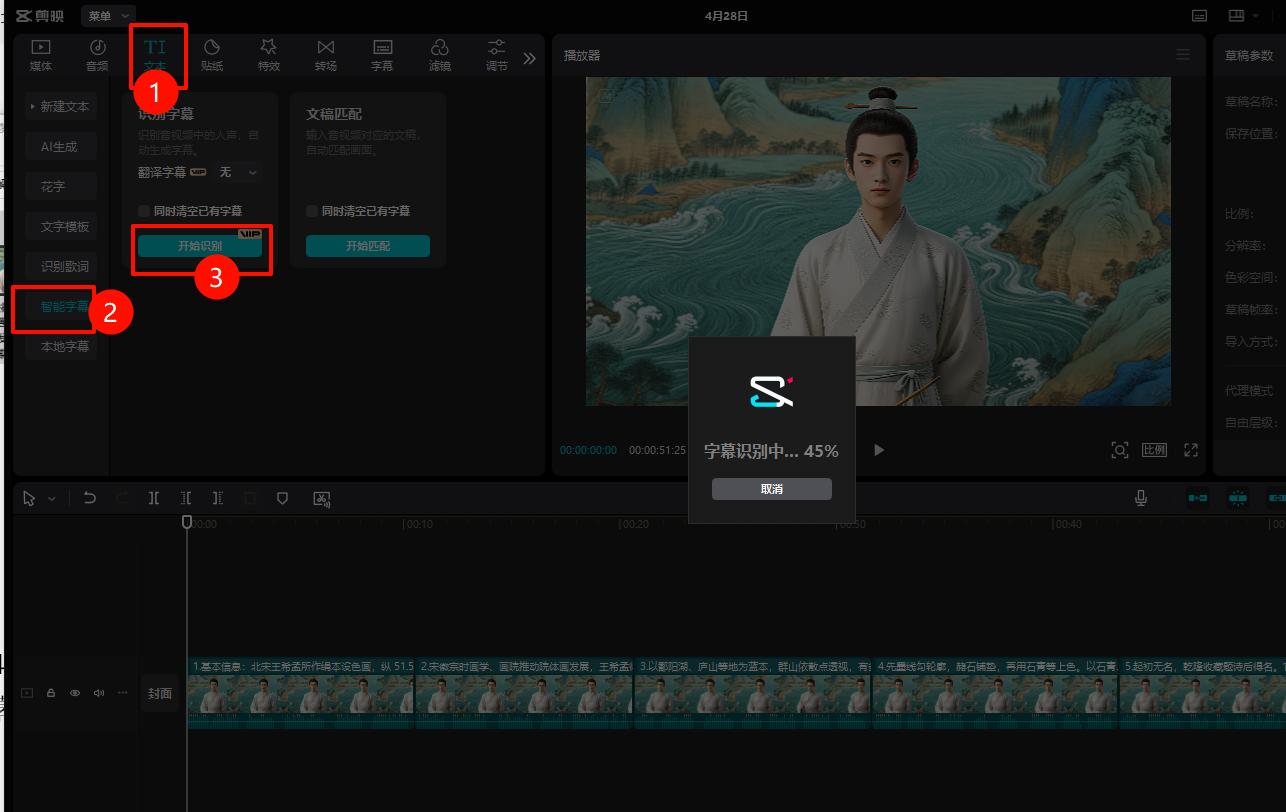Select clip 3.以鄱阳湖 on the timeline
Image resolution: width=1286 pixels, height=812 pixels.
pyautogui.click(x=753, y=692)
